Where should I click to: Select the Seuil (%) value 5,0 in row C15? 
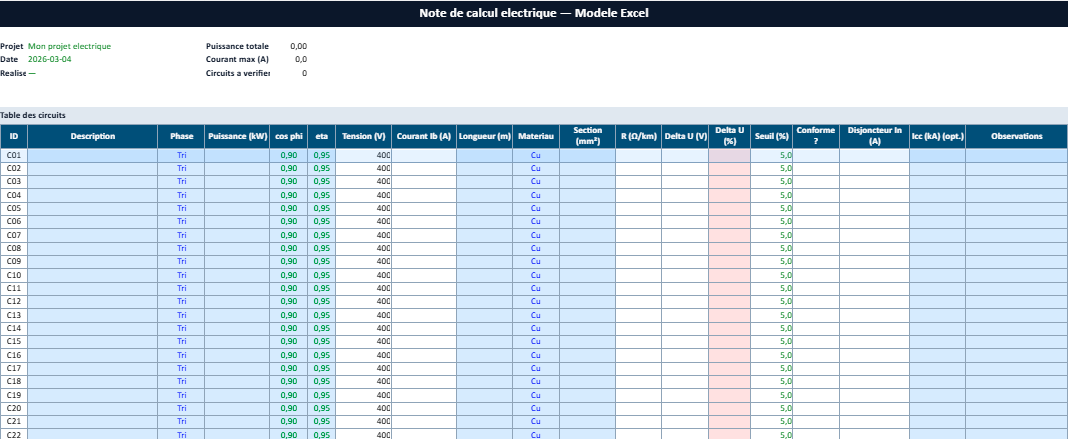[x=772, y=341]
